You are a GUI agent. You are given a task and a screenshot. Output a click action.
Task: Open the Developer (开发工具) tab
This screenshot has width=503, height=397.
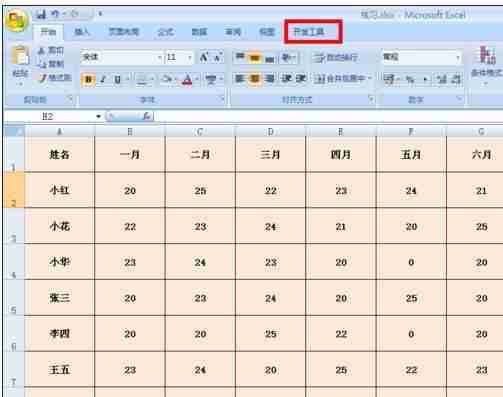[x=308, y=32]
